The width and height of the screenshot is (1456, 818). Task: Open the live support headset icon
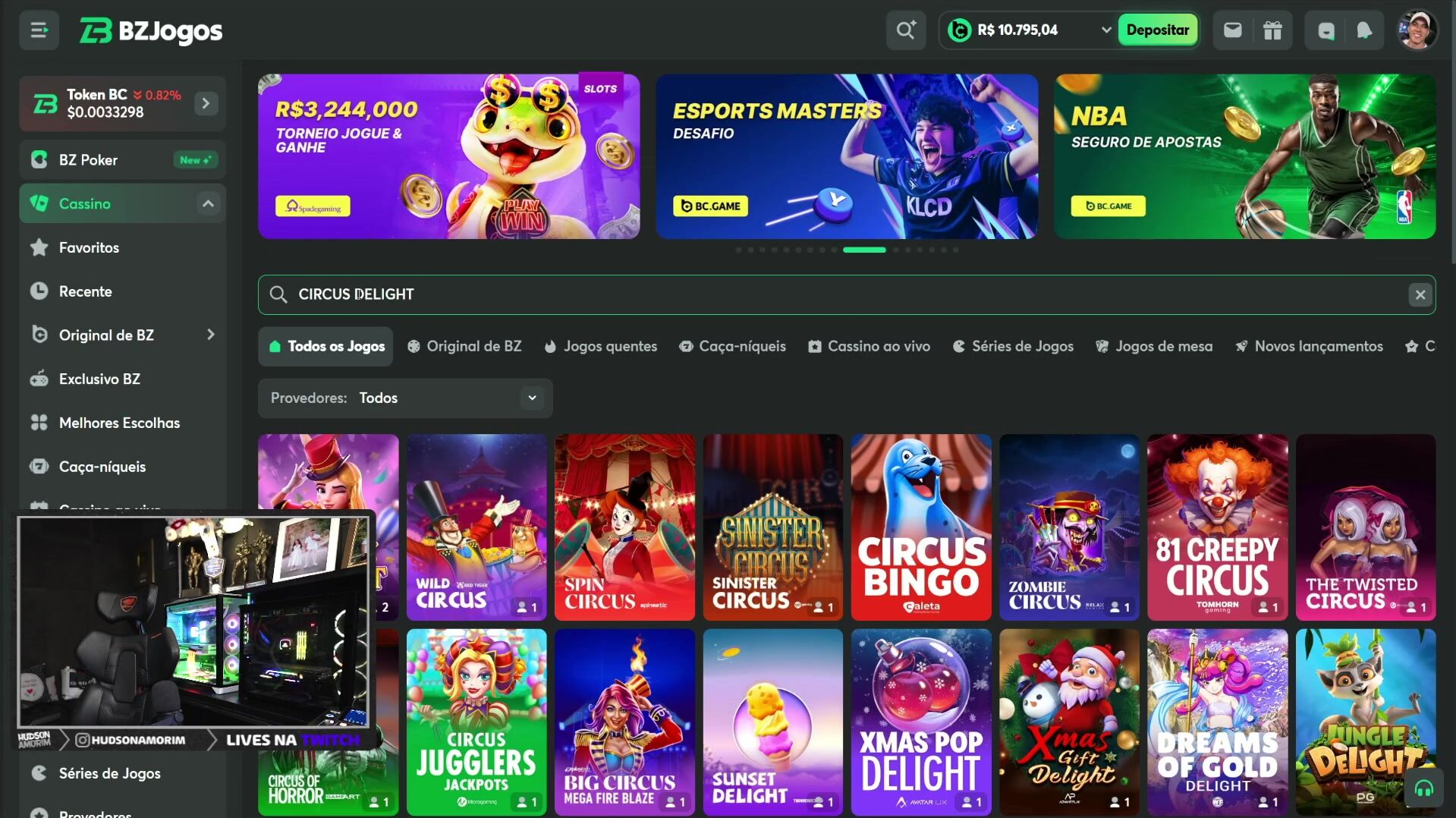point(1423,789)
